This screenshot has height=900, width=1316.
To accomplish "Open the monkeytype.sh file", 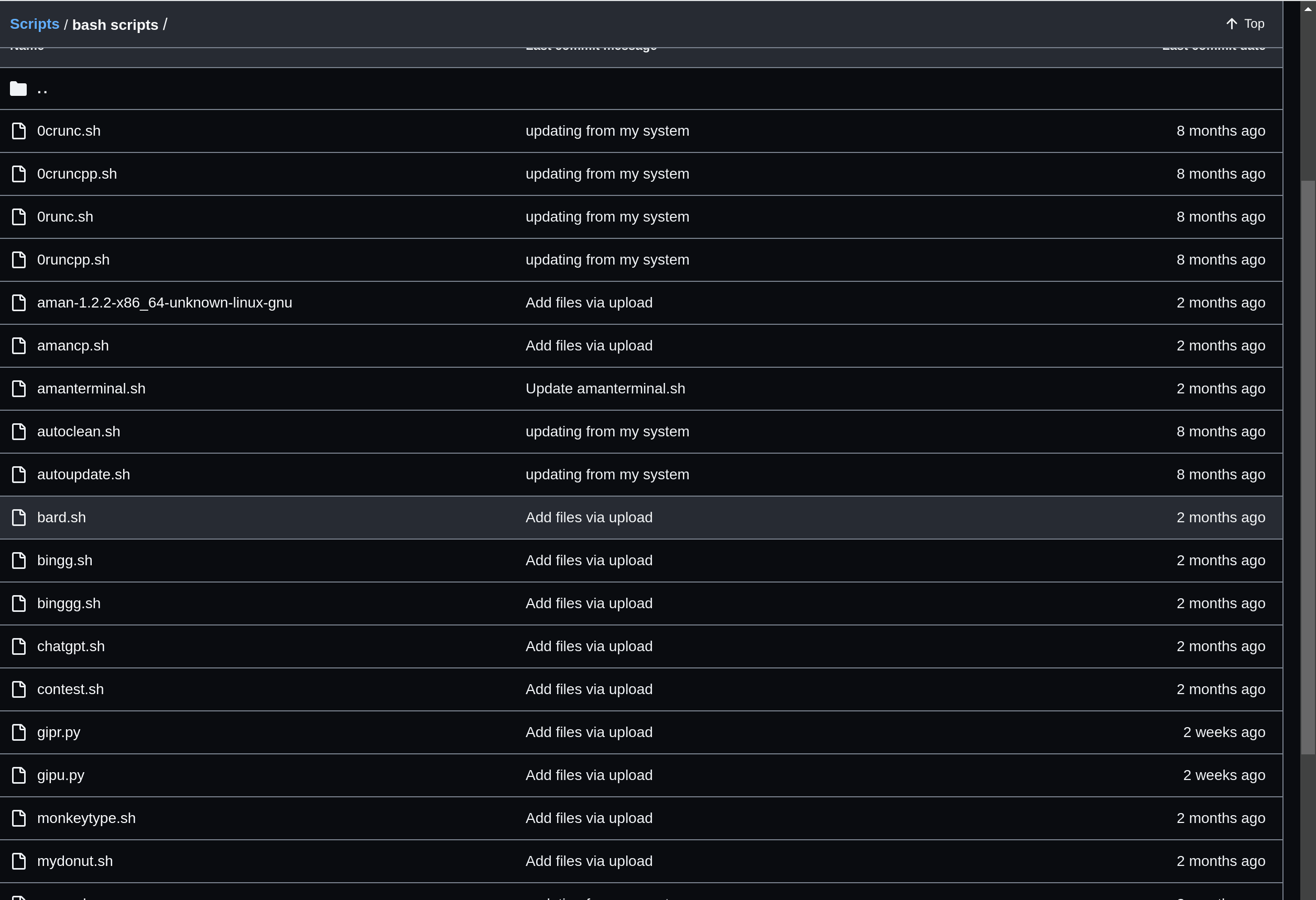I will [x=86, y=818].
